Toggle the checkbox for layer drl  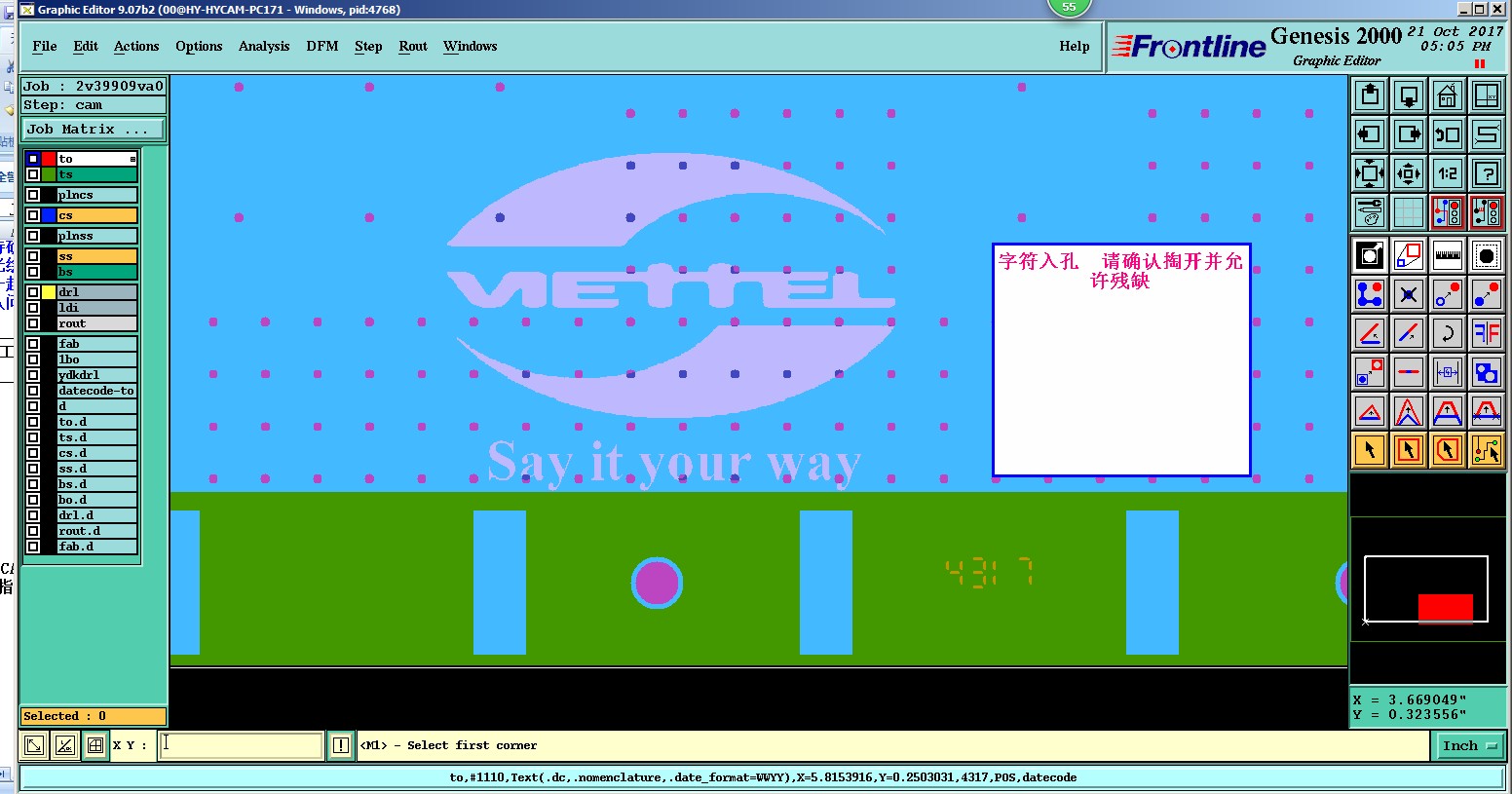coord(33,292)
